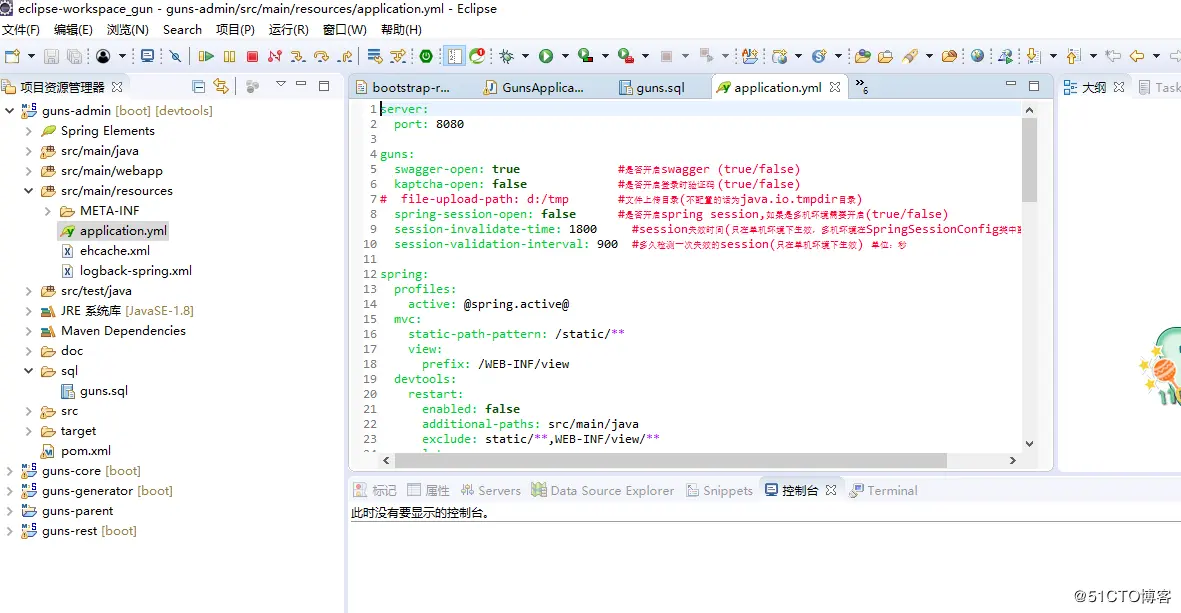Select logback-spring.xml in the tree

pos(136,270)
